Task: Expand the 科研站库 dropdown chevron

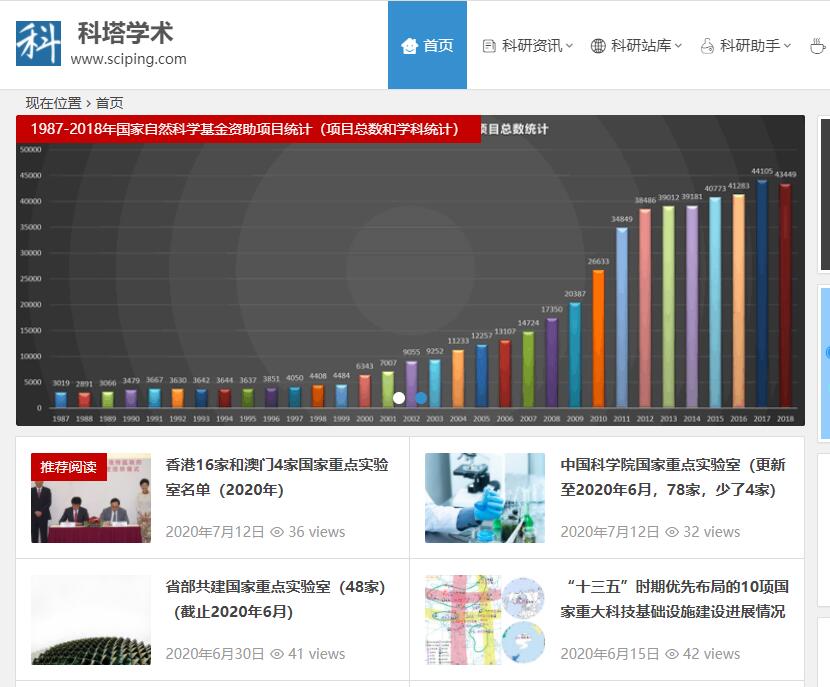Action: tap(676, 45)
